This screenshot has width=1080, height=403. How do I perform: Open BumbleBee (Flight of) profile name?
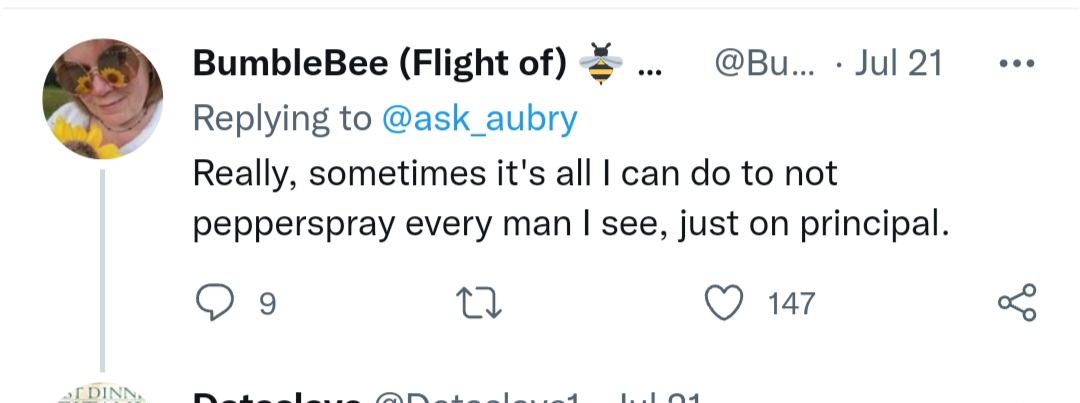point(380,64)
